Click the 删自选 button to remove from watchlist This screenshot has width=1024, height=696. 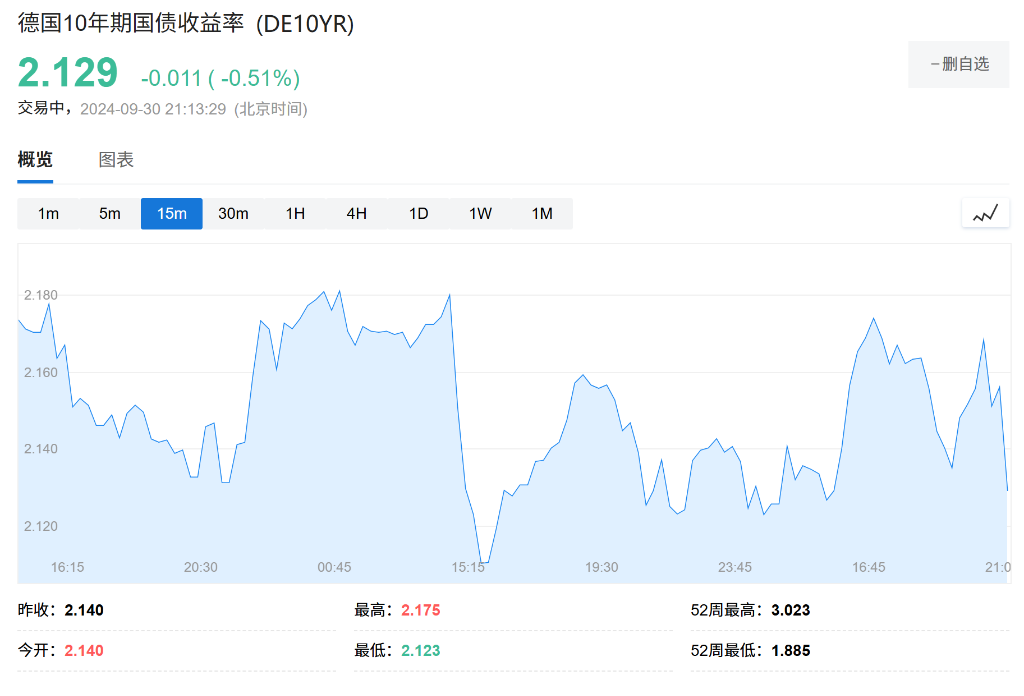point(958,64)
